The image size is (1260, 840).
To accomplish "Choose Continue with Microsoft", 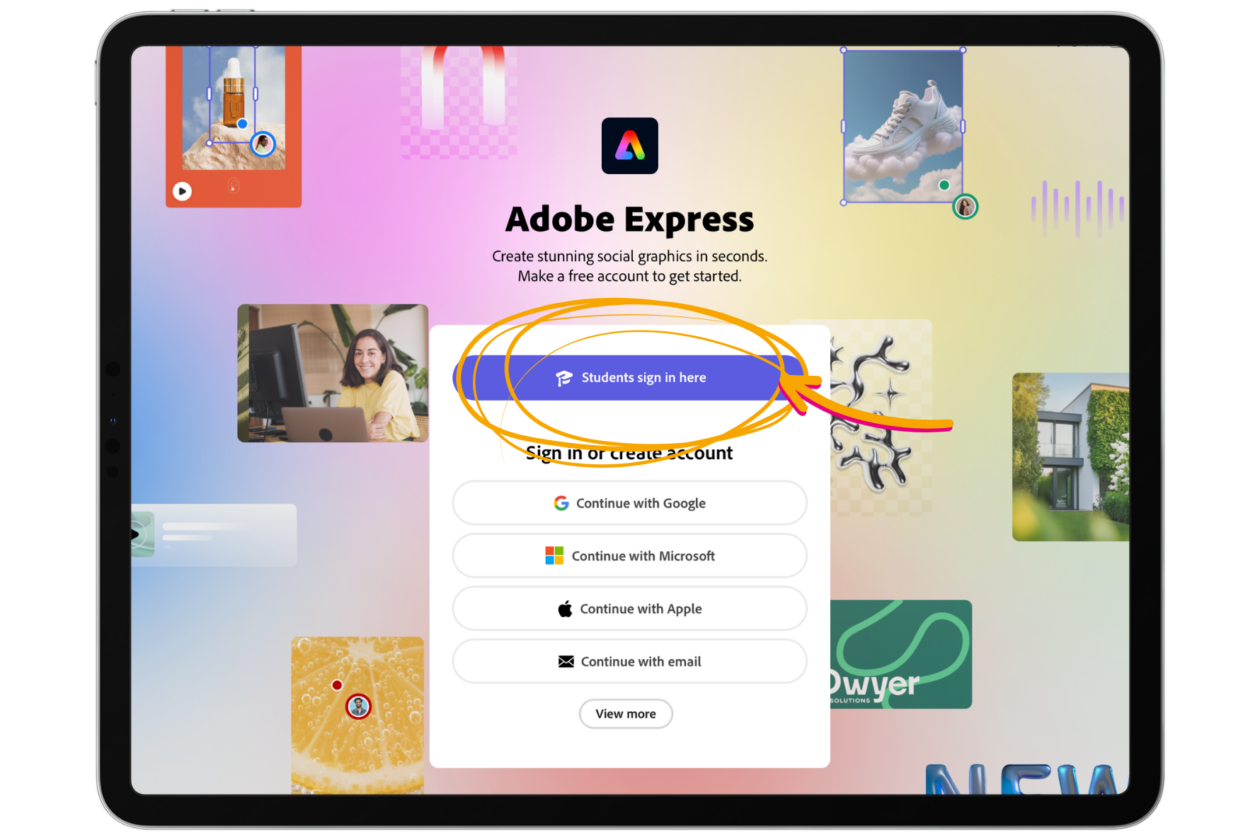I will click(x=630, y=556).
